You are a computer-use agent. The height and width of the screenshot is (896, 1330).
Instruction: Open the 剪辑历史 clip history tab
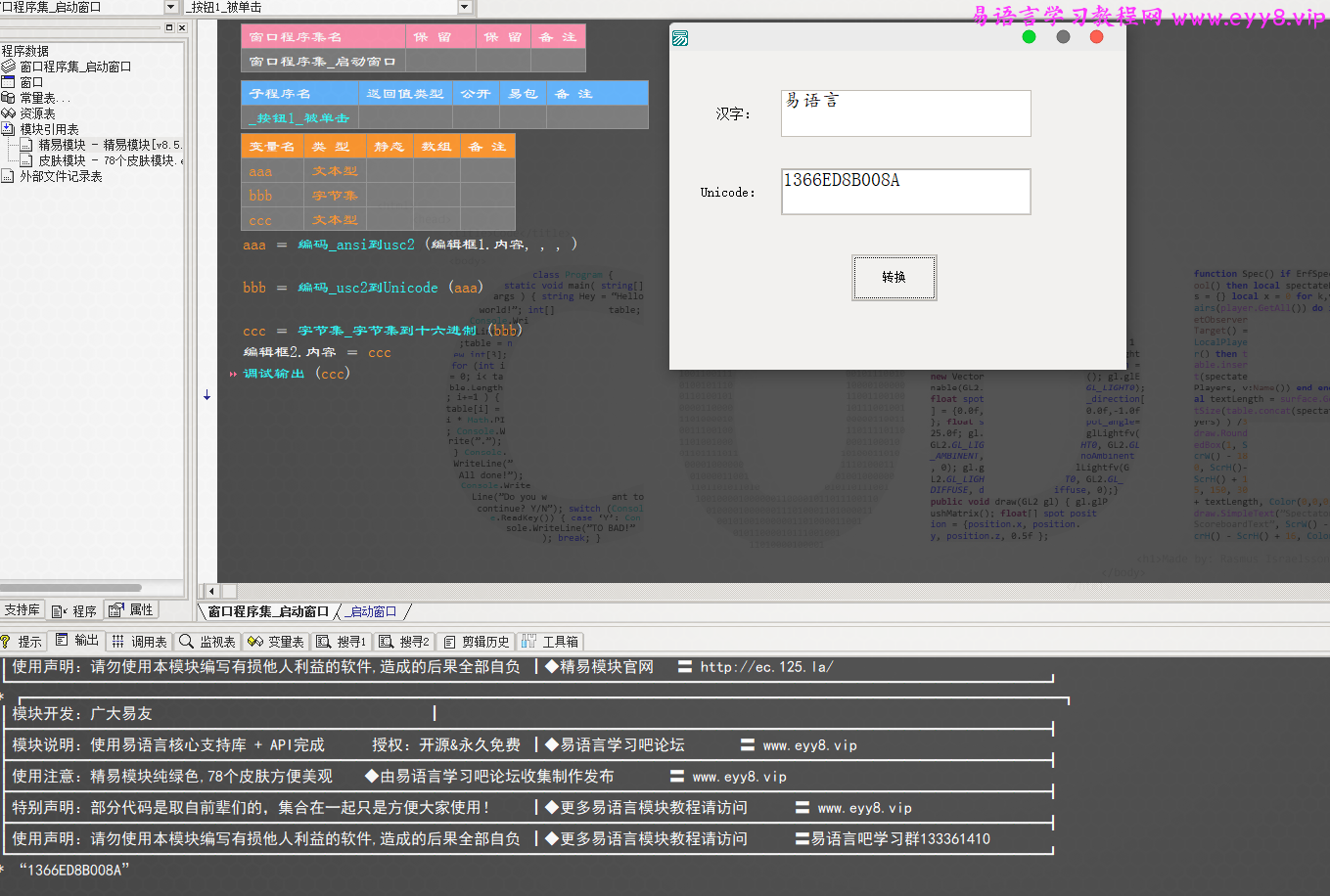pyautogui.click(x=477, y=642)
